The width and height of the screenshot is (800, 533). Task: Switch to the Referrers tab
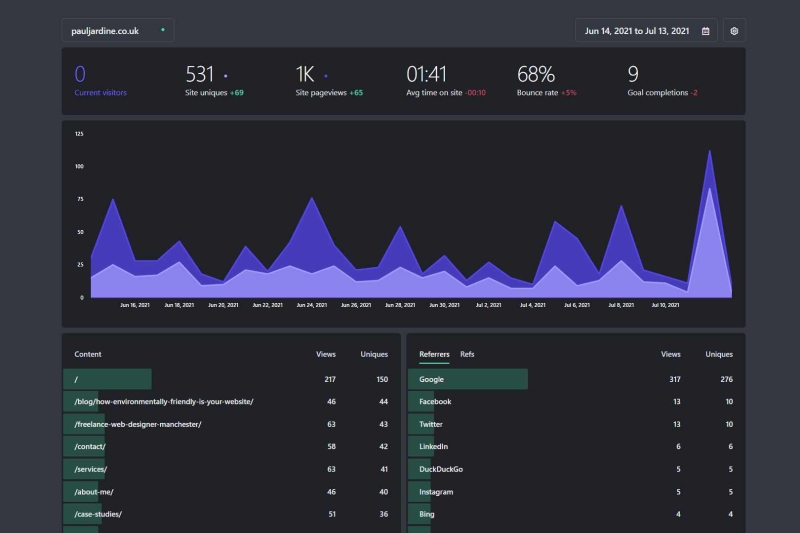pos(434,354)
